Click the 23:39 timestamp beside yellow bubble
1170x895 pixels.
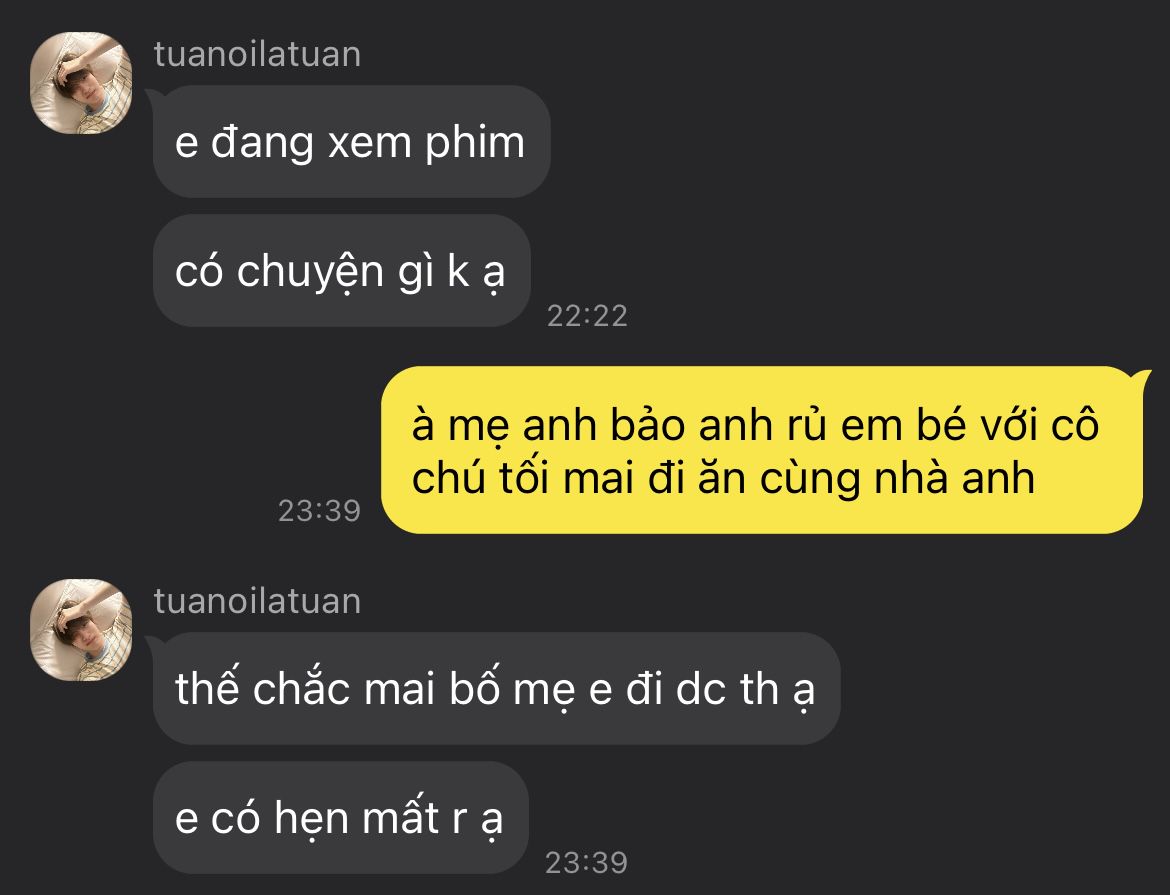[319, 511]
